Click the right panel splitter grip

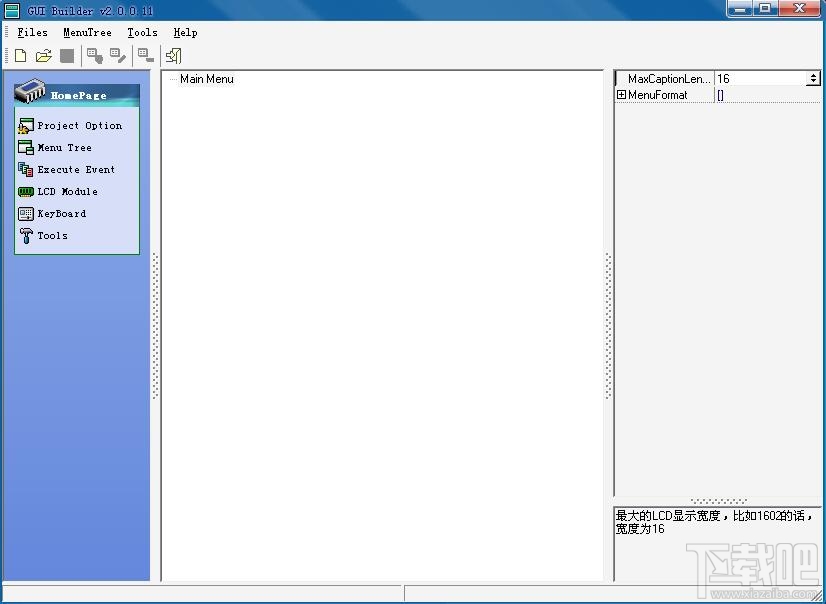point(608,326)
